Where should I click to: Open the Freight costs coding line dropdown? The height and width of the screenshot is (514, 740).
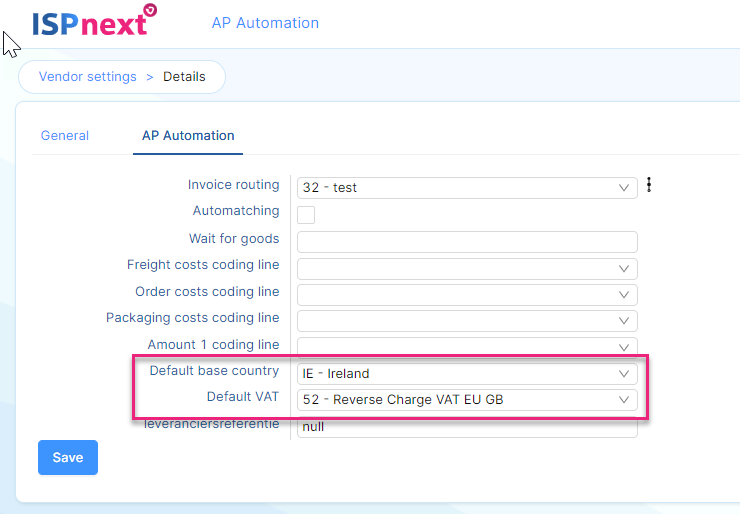click(x=467, y=268)
